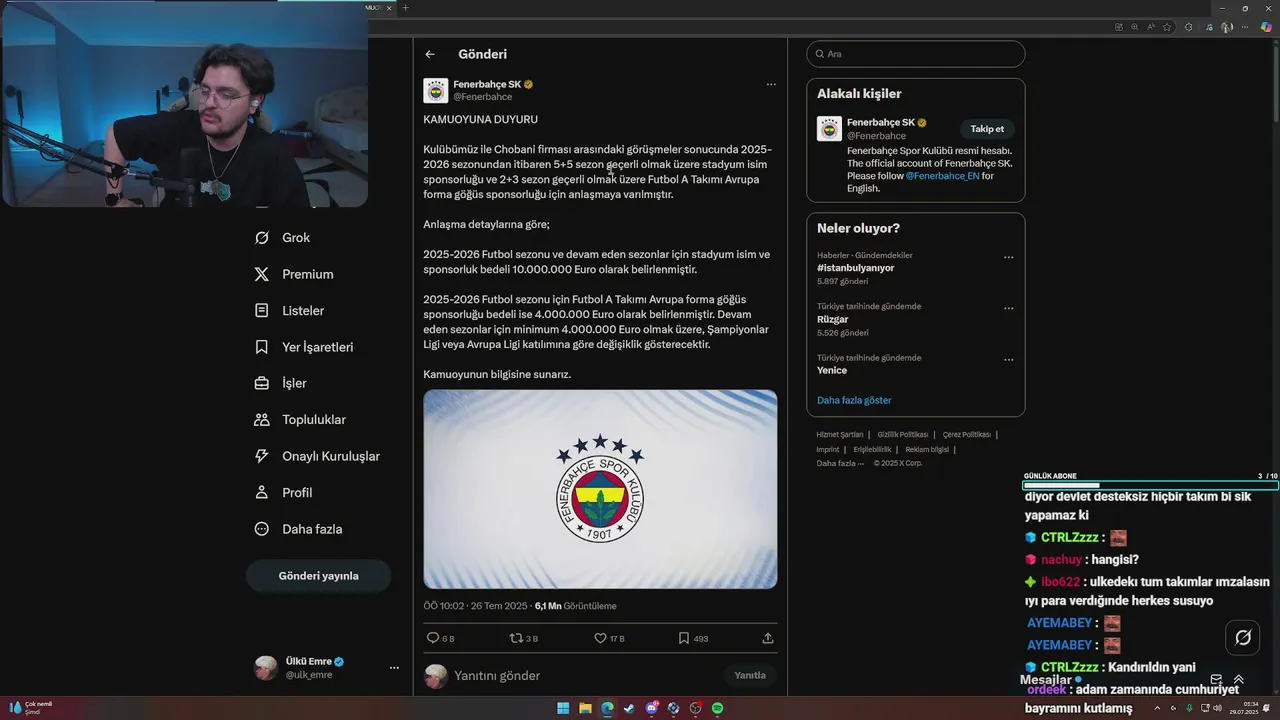Viewport: 1280px width, 720px height.
Task: Open the Rüzgar trending topic
Action: (x=832, y=319)
